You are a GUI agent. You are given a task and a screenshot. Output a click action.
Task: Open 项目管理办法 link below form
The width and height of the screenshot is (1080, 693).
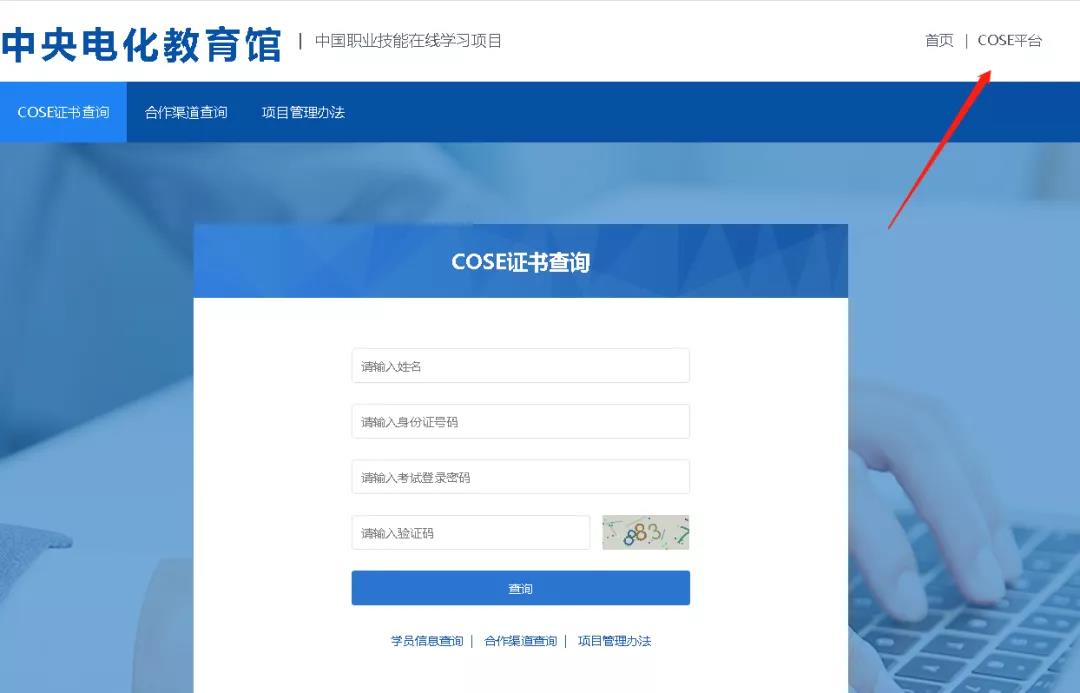click(614, 641)
